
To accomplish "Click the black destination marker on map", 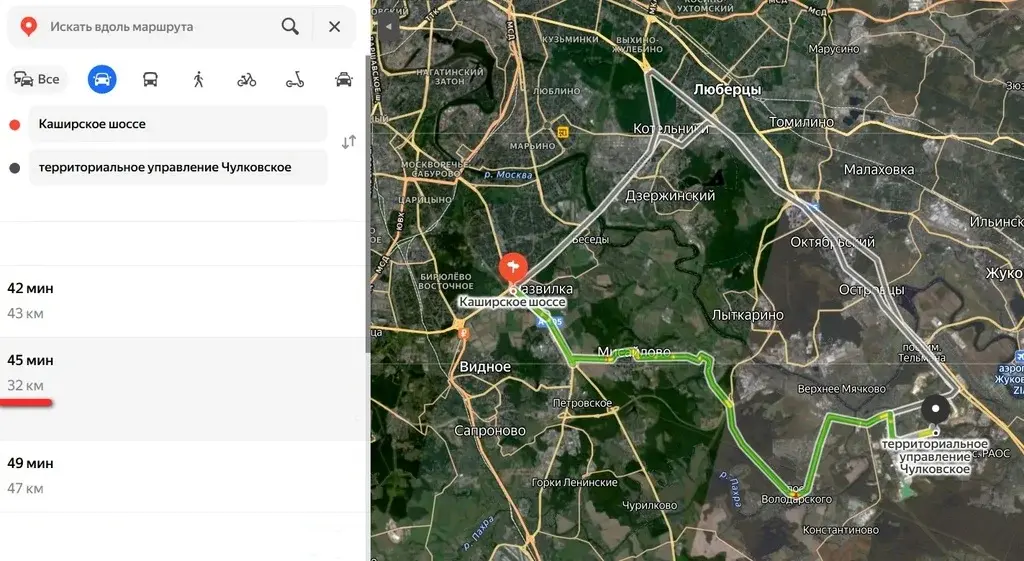I will 935,408.
